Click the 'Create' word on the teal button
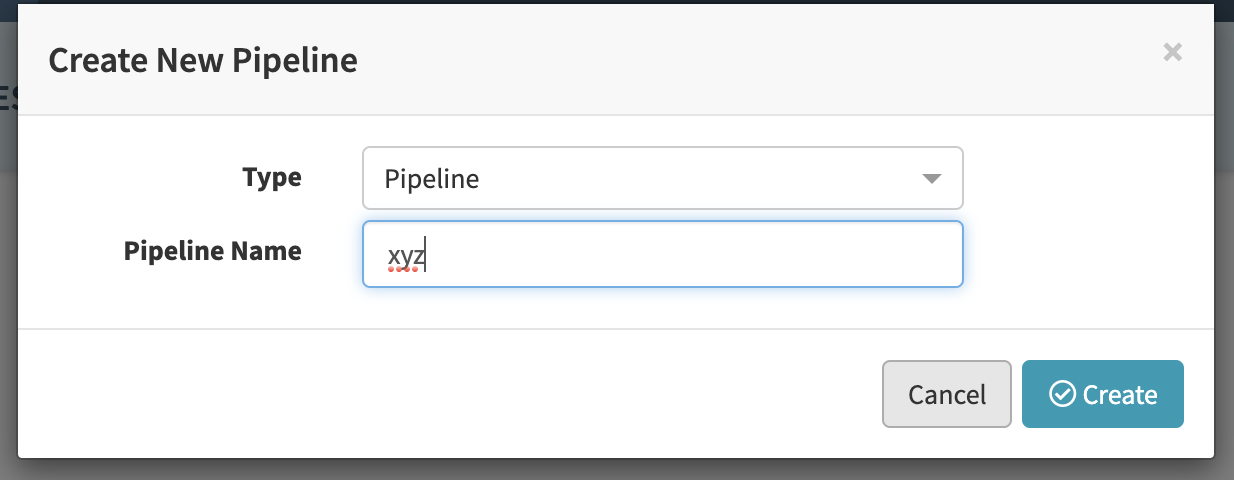1234x480 pixels. tap(1120, 395)
